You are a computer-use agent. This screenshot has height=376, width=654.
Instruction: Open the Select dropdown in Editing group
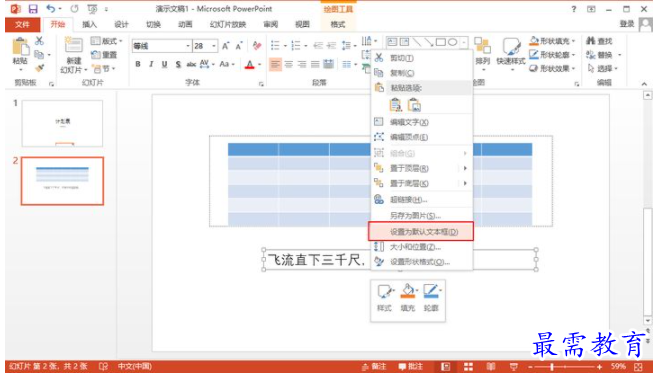click(603, 68)
